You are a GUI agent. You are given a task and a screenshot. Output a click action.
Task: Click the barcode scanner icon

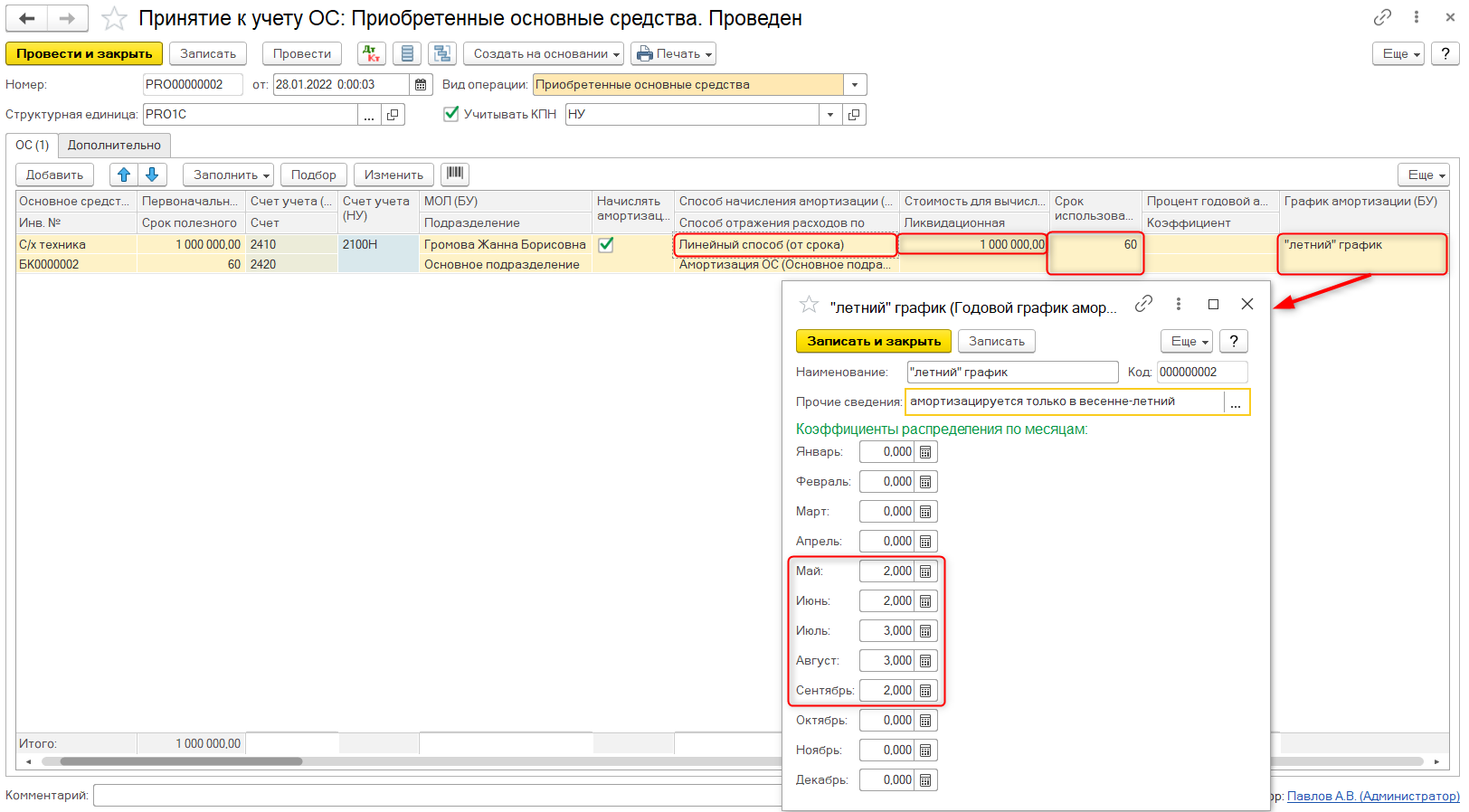pos(454,174)
